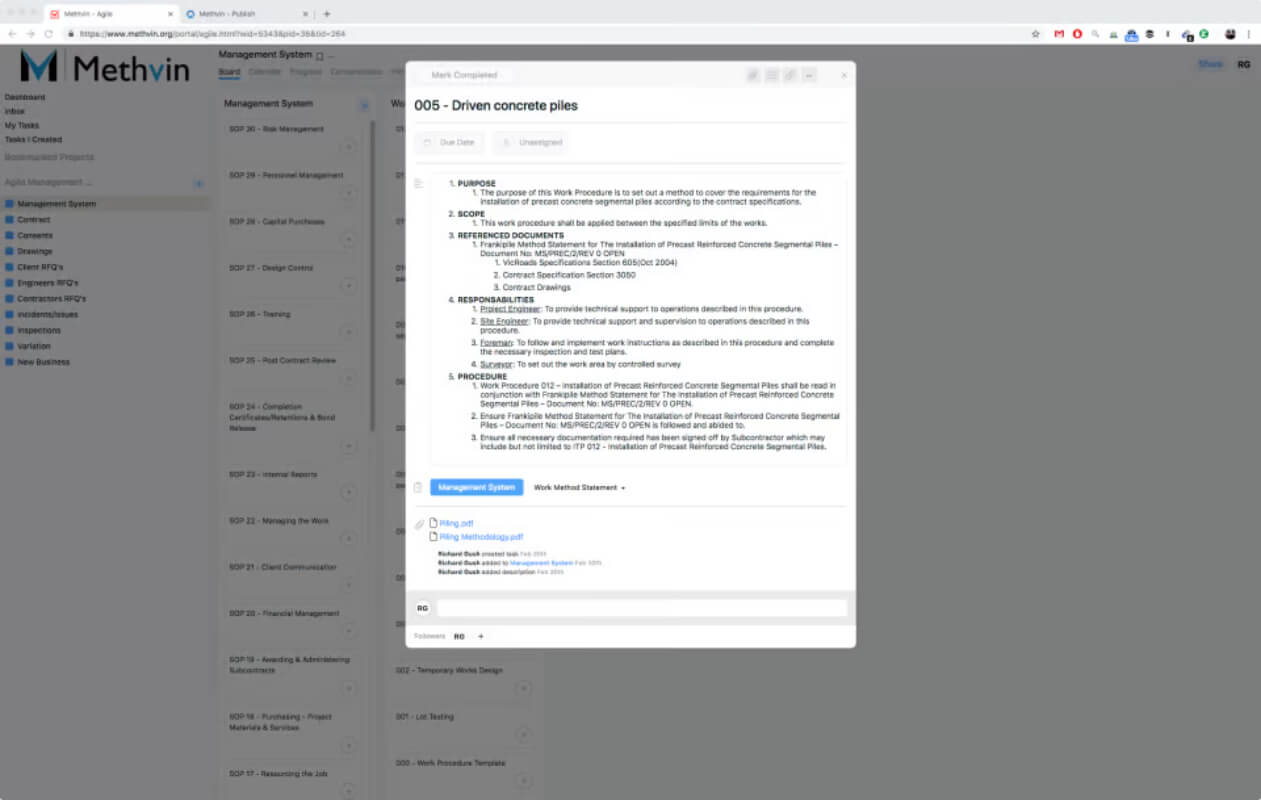Assign the task via Unassigned button

point(531,143)
